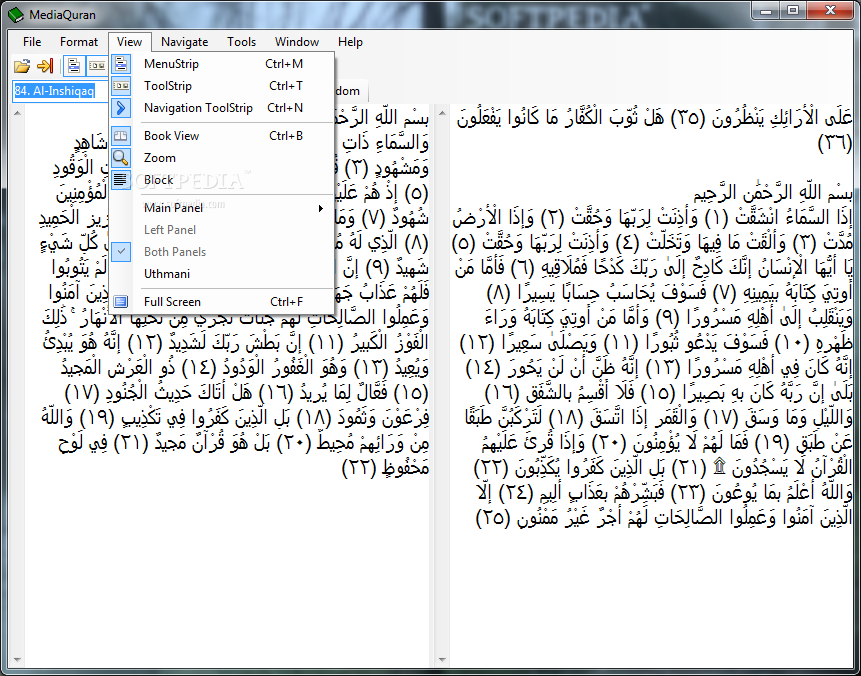Screen dimensions: 861x676
Task: Toggle Navigation ToolStrip entry
Action: tap(223, 108)
